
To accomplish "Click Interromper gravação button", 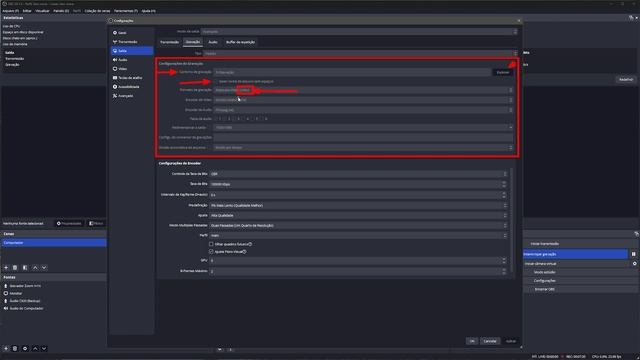I will pos(576,254).
